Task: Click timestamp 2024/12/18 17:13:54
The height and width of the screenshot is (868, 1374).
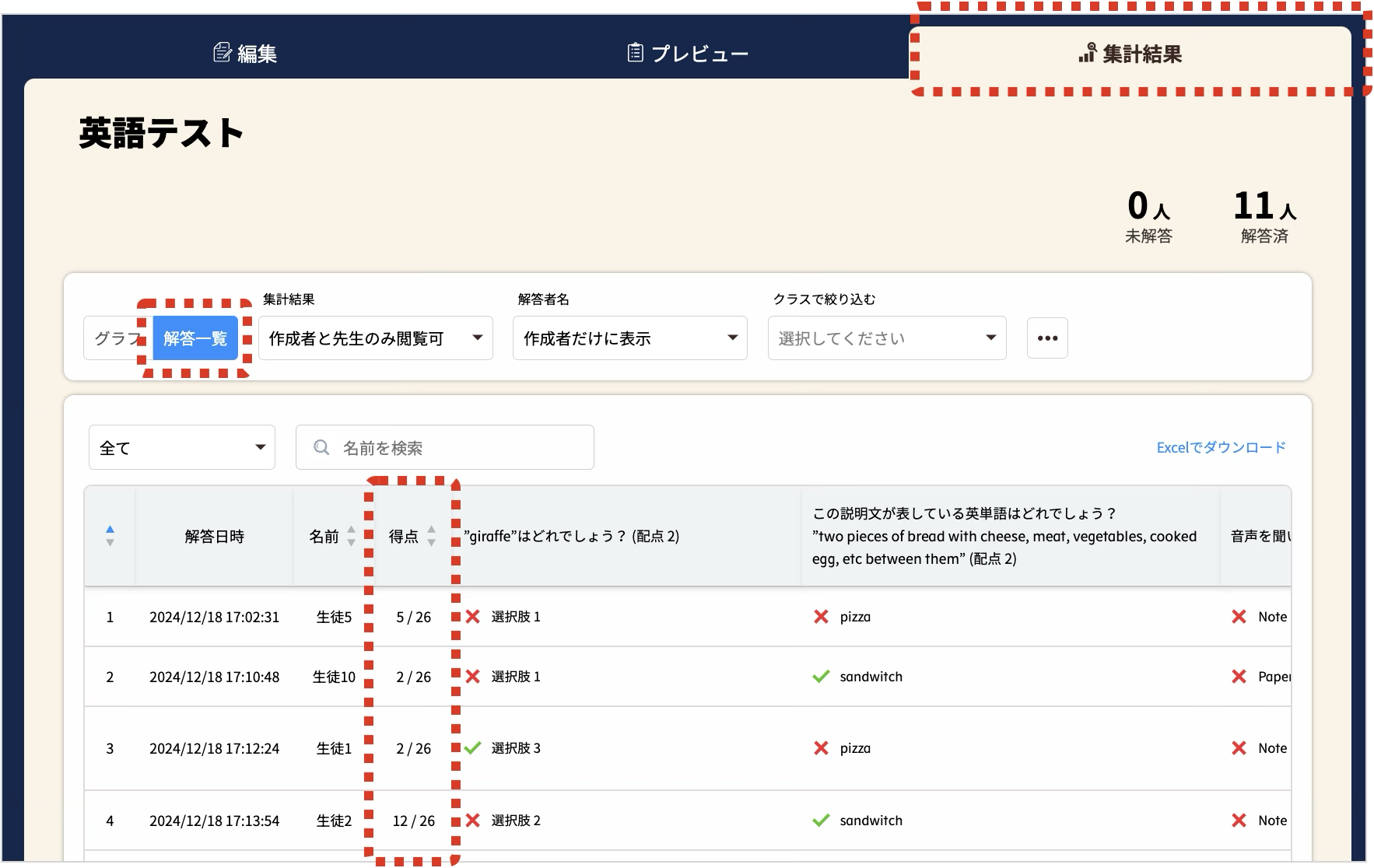Action: click(214, 821)
